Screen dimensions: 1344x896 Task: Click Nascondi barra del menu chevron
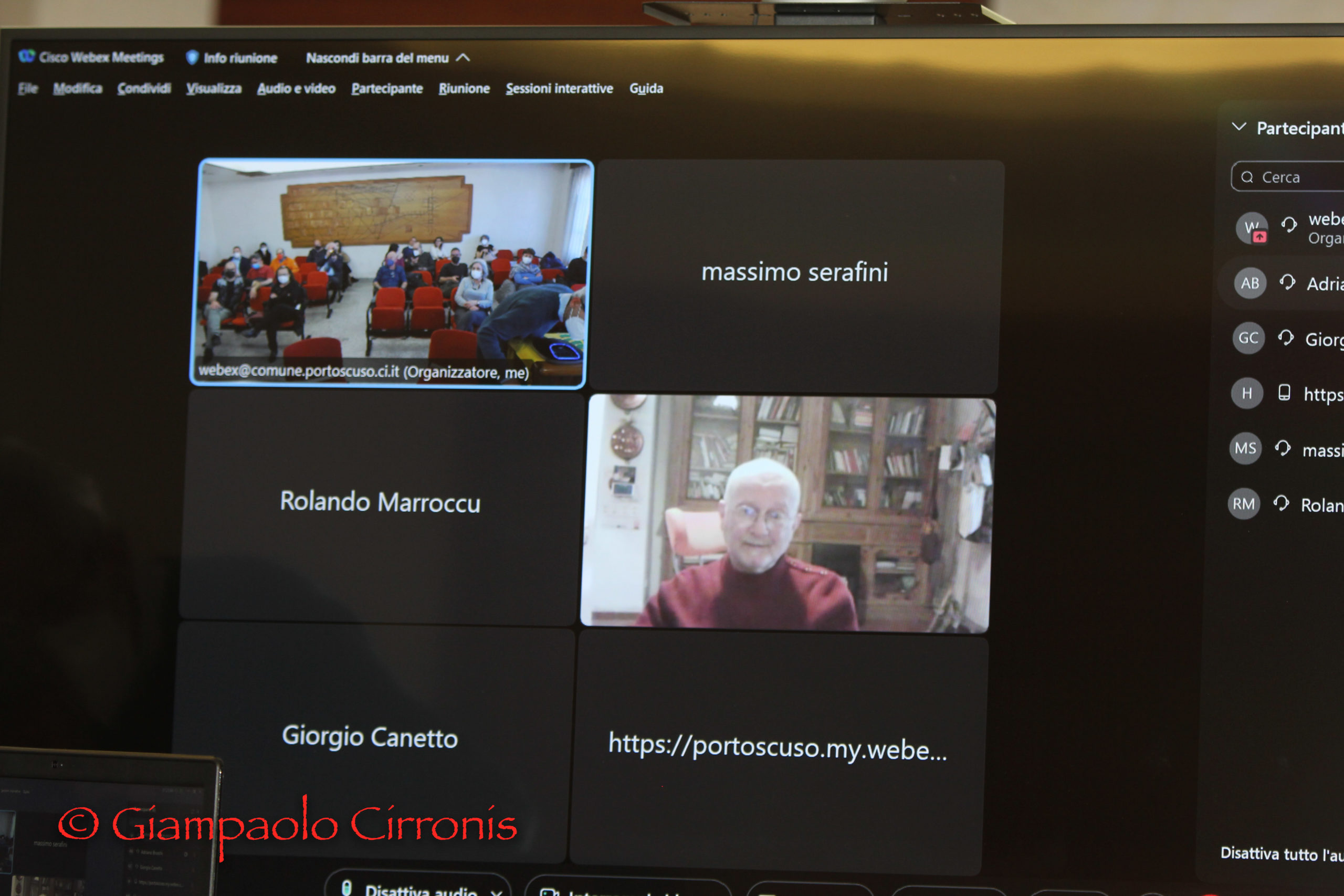pos(463,58)
